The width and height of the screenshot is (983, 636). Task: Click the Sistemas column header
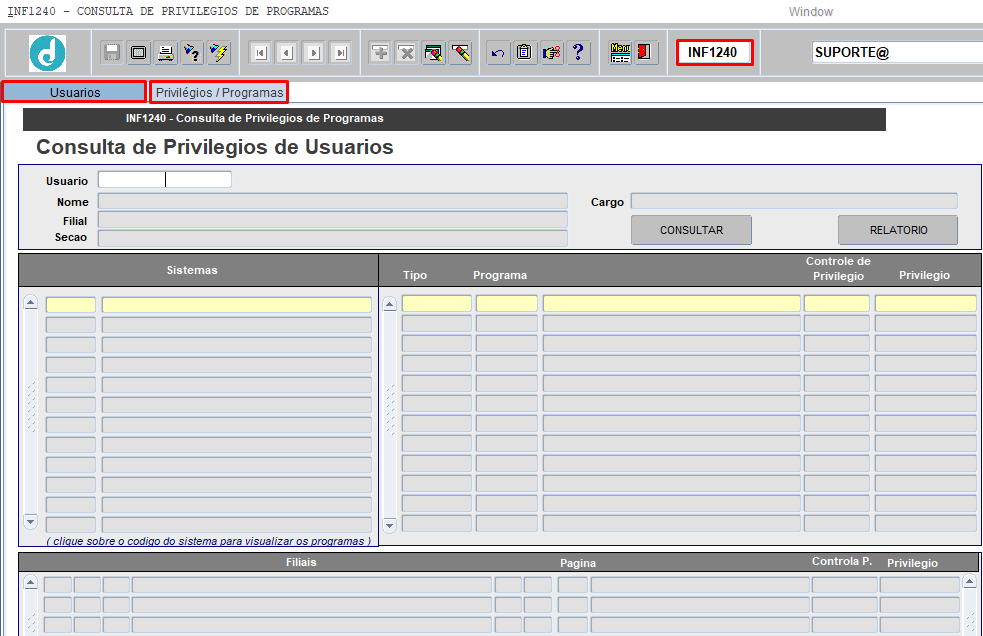click(x=192, y=270)
